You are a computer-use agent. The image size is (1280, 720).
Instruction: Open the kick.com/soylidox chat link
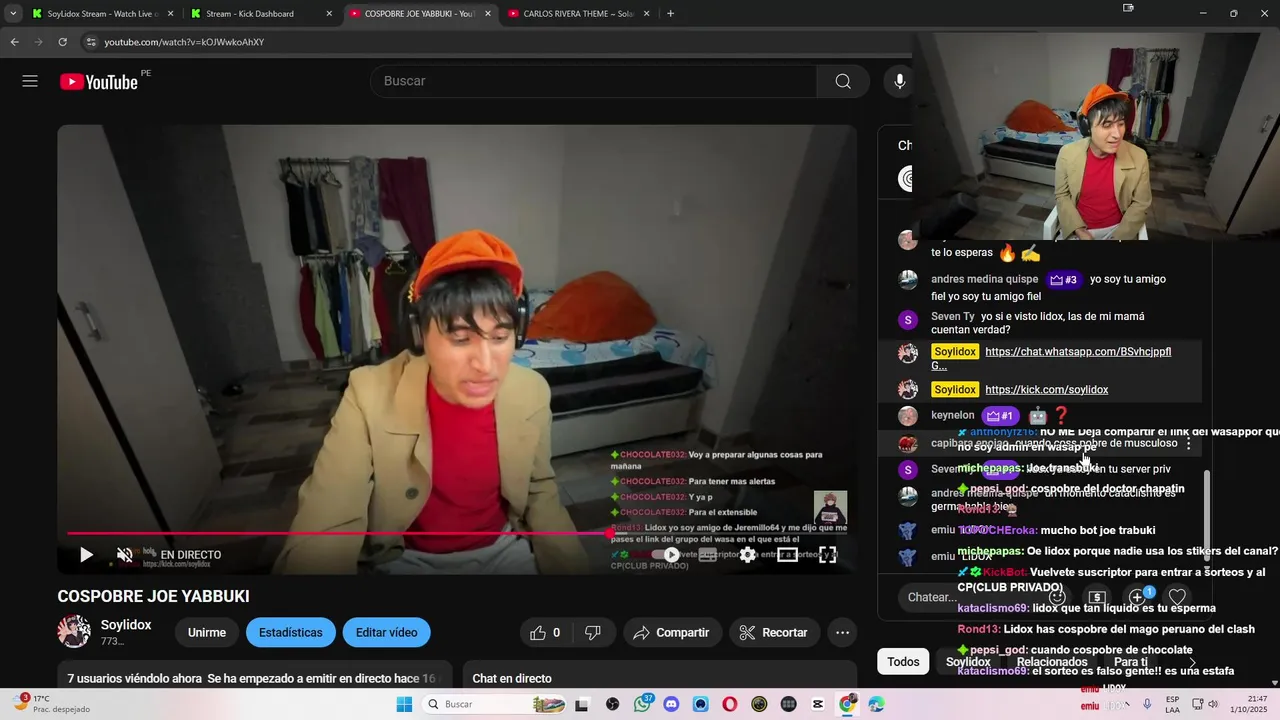click(1046, 390)
